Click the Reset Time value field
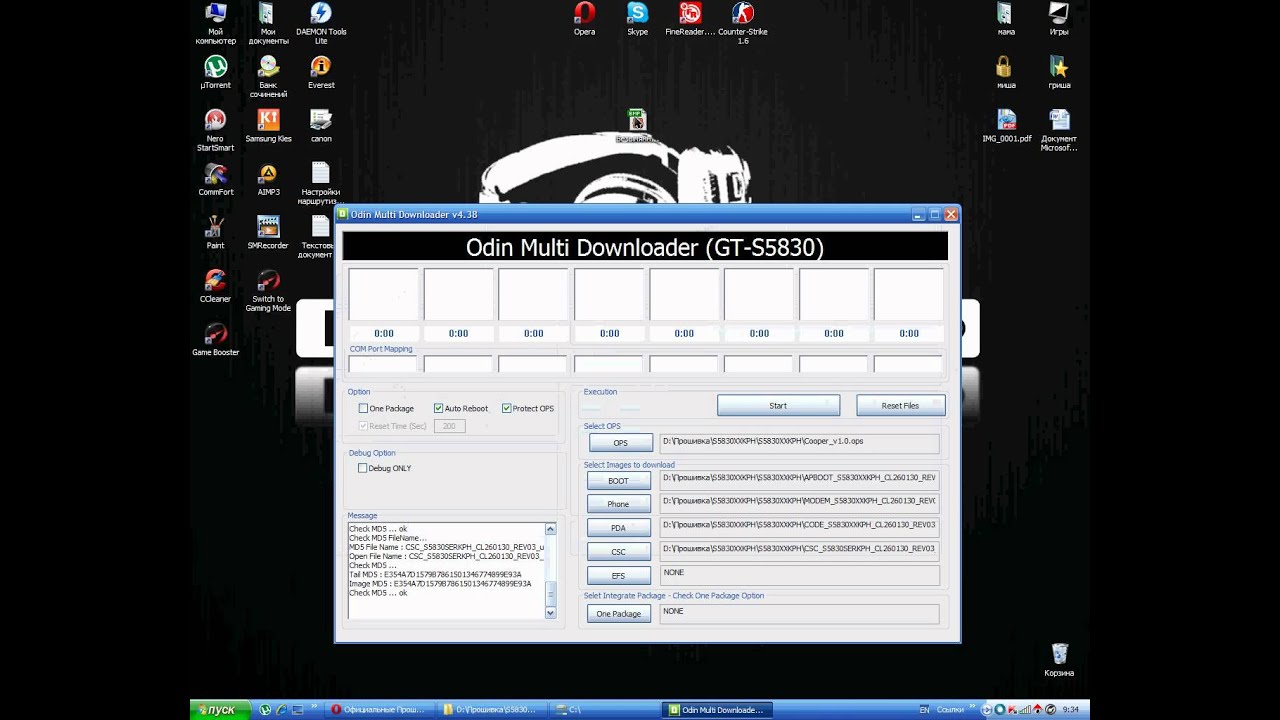The width and height of the screenshot is (1280, 720). coord(449,426)
